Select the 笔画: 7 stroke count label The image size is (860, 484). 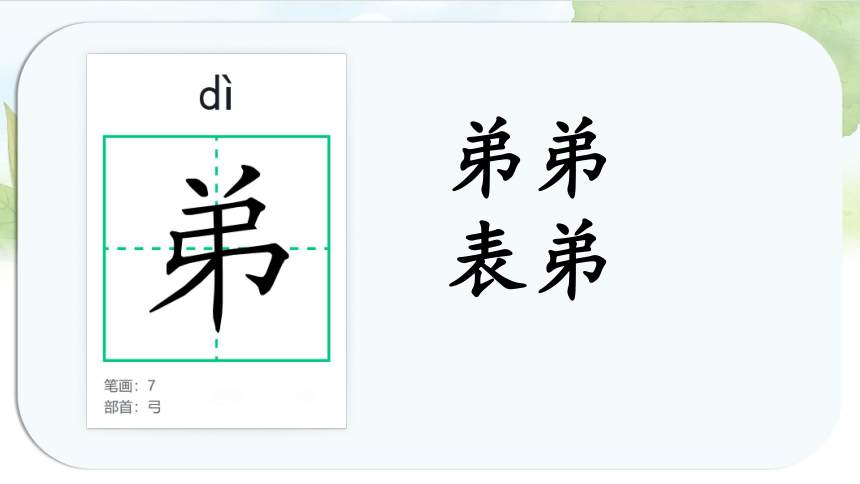tap(129, 386)
